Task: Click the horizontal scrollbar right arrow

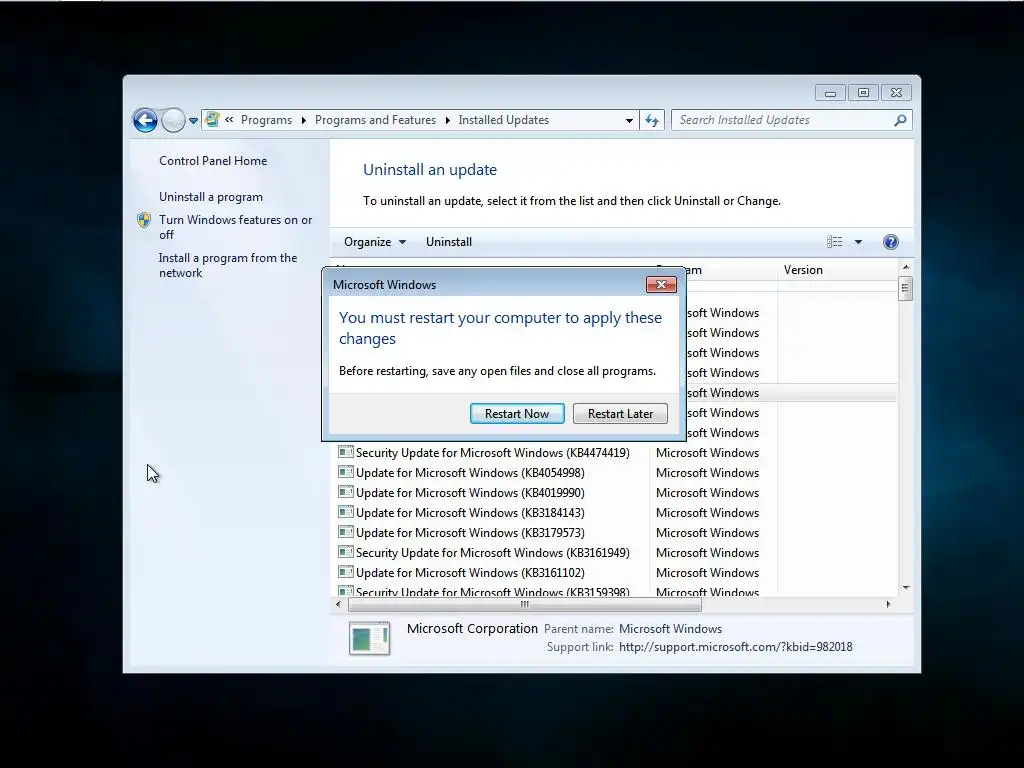Action: [x=888, y=604]
